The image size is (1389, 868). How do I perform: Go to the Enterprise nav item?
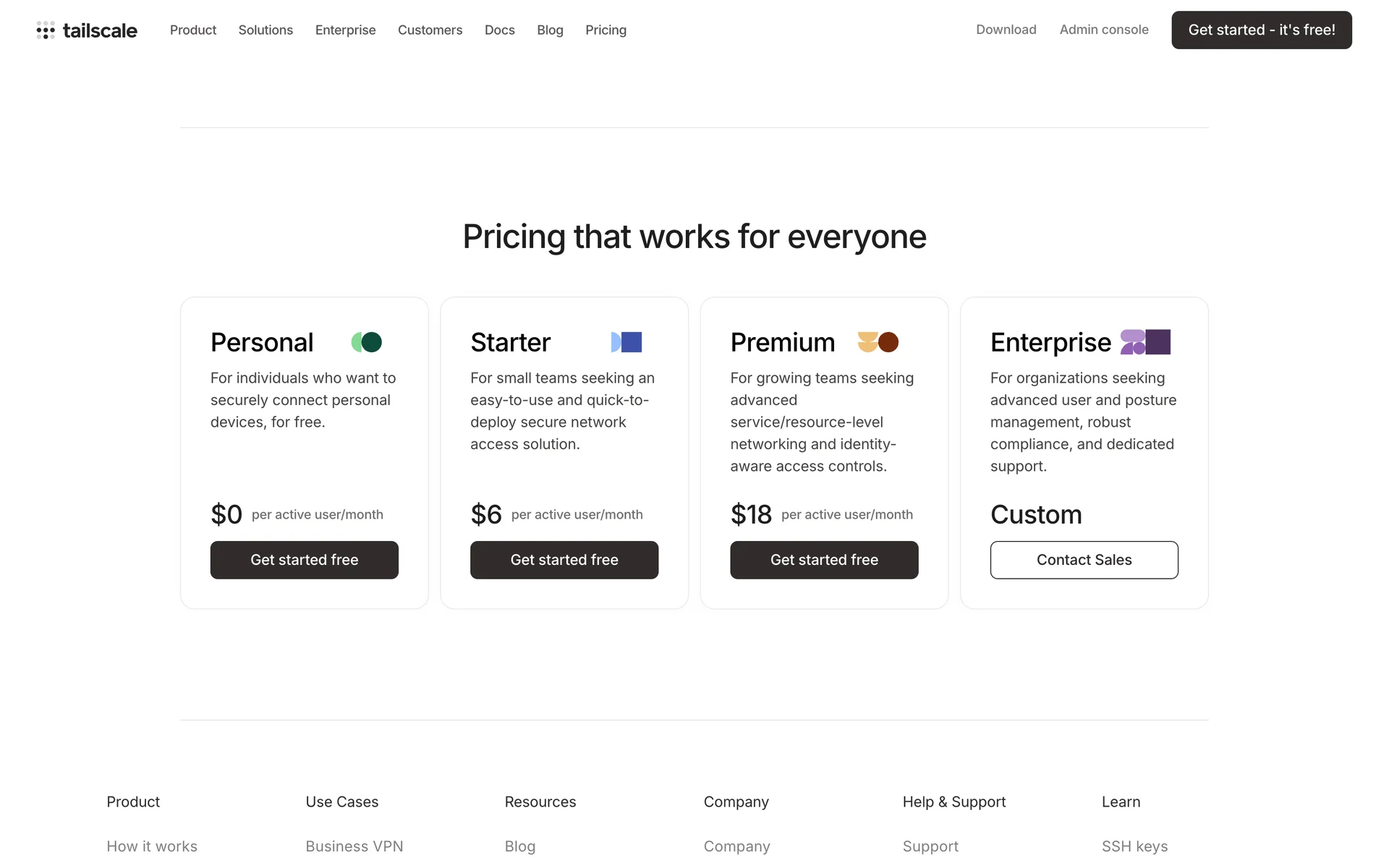(x=345, y=30)
